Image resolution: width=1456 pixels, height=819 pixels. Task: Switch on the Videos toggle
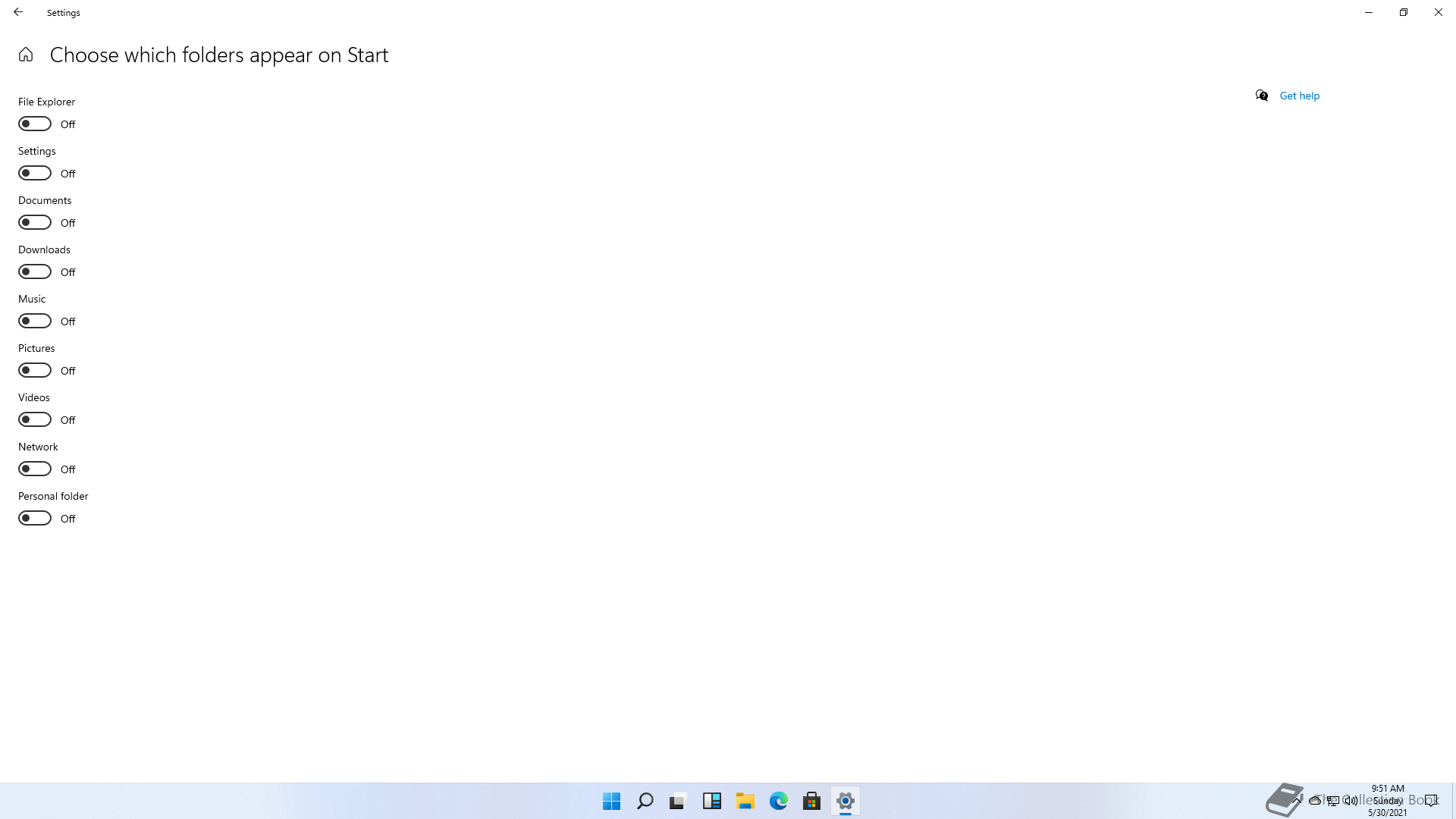35,419
